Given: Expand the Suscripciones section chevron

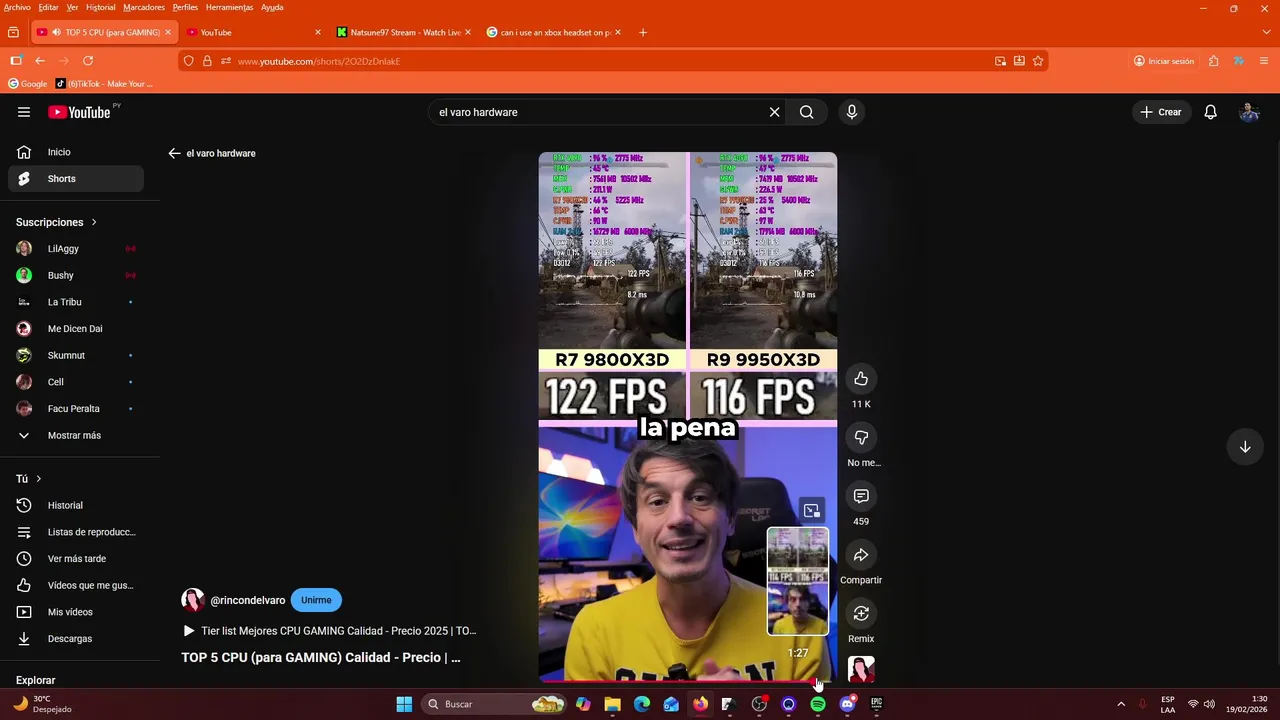Looking at the screenshot, I should [x=94, y=222].
